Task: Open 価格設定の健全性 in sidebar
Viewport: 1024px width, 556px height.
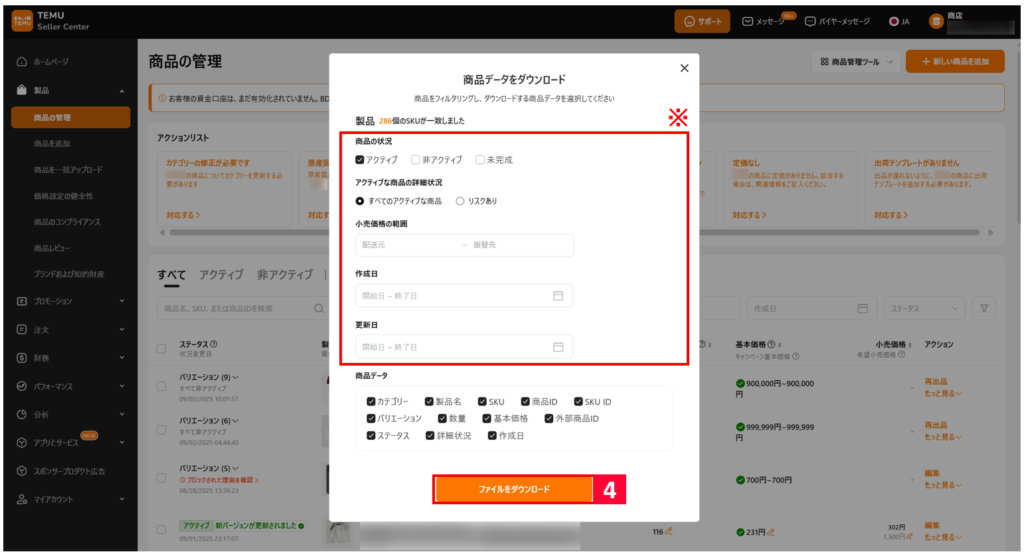Action: 63,196
